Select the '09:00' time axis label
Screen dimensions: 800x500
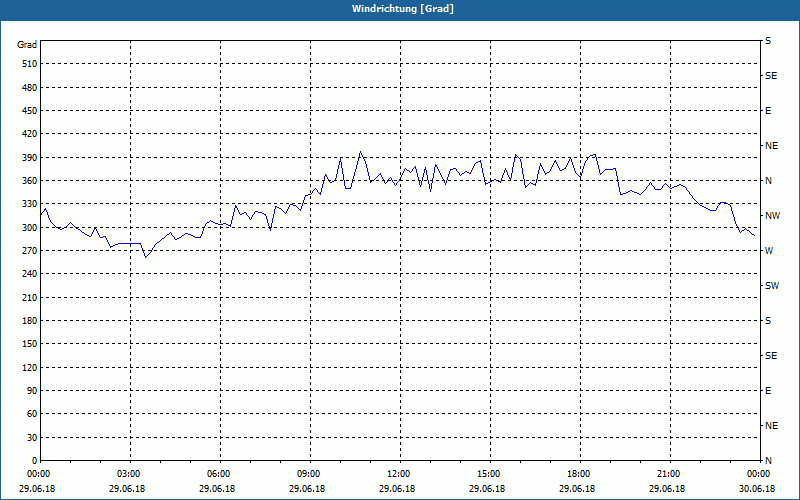(310, 474)
